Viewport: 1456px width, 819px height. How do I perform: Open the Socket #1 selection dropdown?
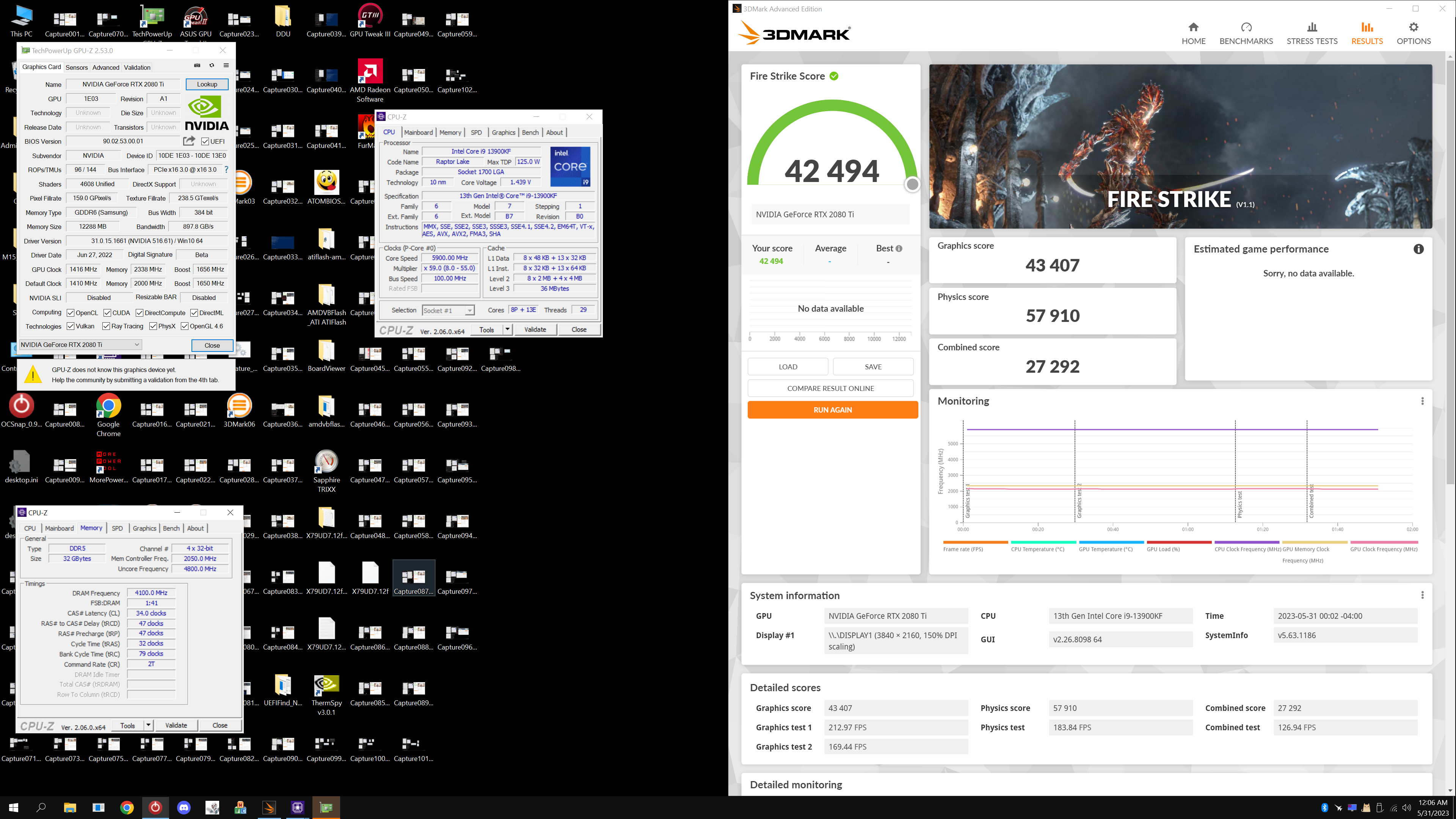click(448, 310)
